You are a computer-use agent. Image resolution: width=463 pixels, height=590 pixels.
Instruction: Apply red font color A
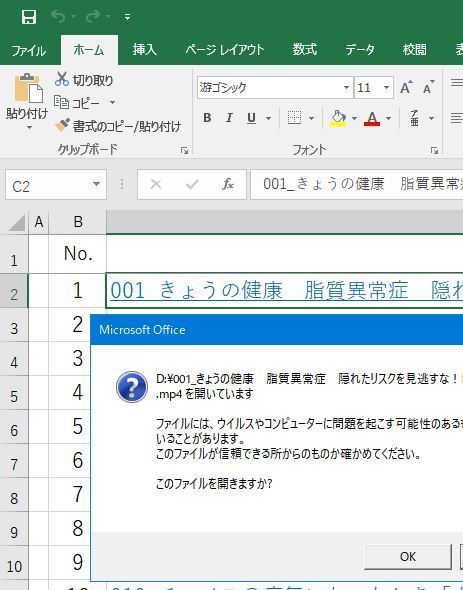[372, 118]
